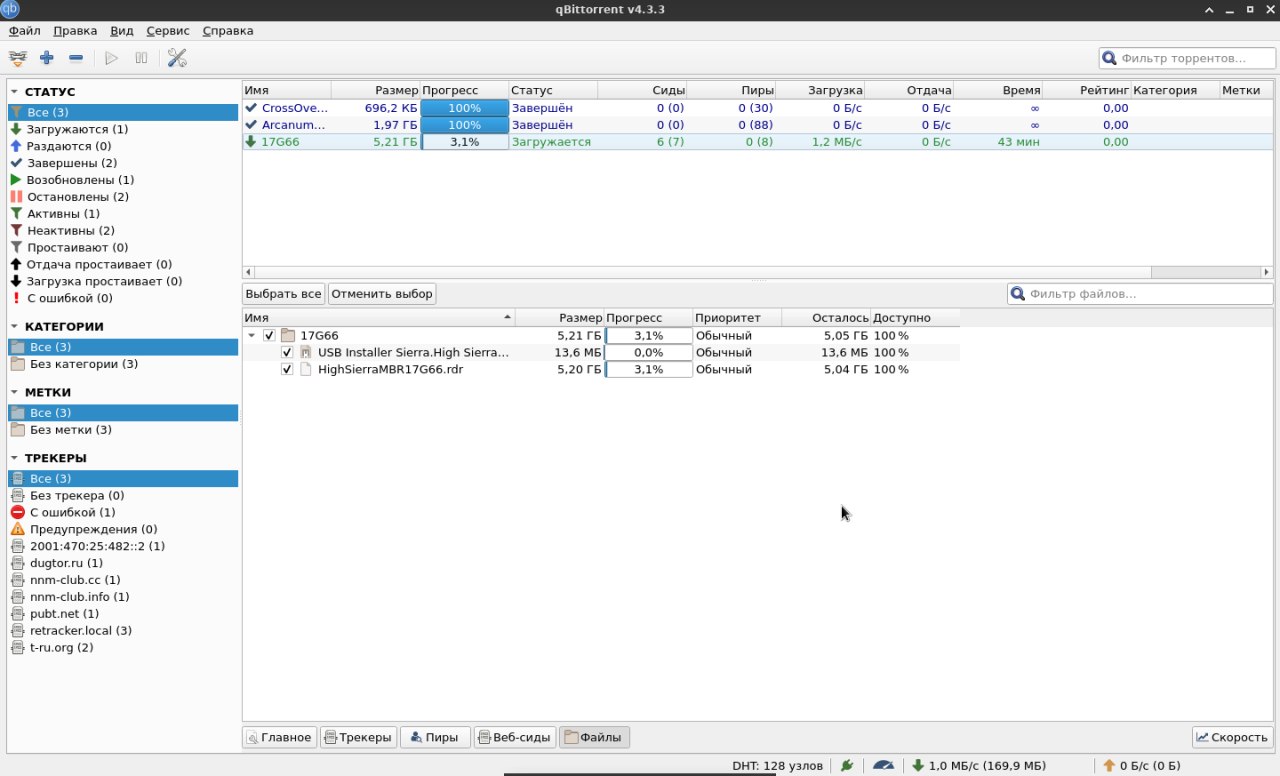
Task: Click the qb application icon in title bar
Action: coord(11,10)
